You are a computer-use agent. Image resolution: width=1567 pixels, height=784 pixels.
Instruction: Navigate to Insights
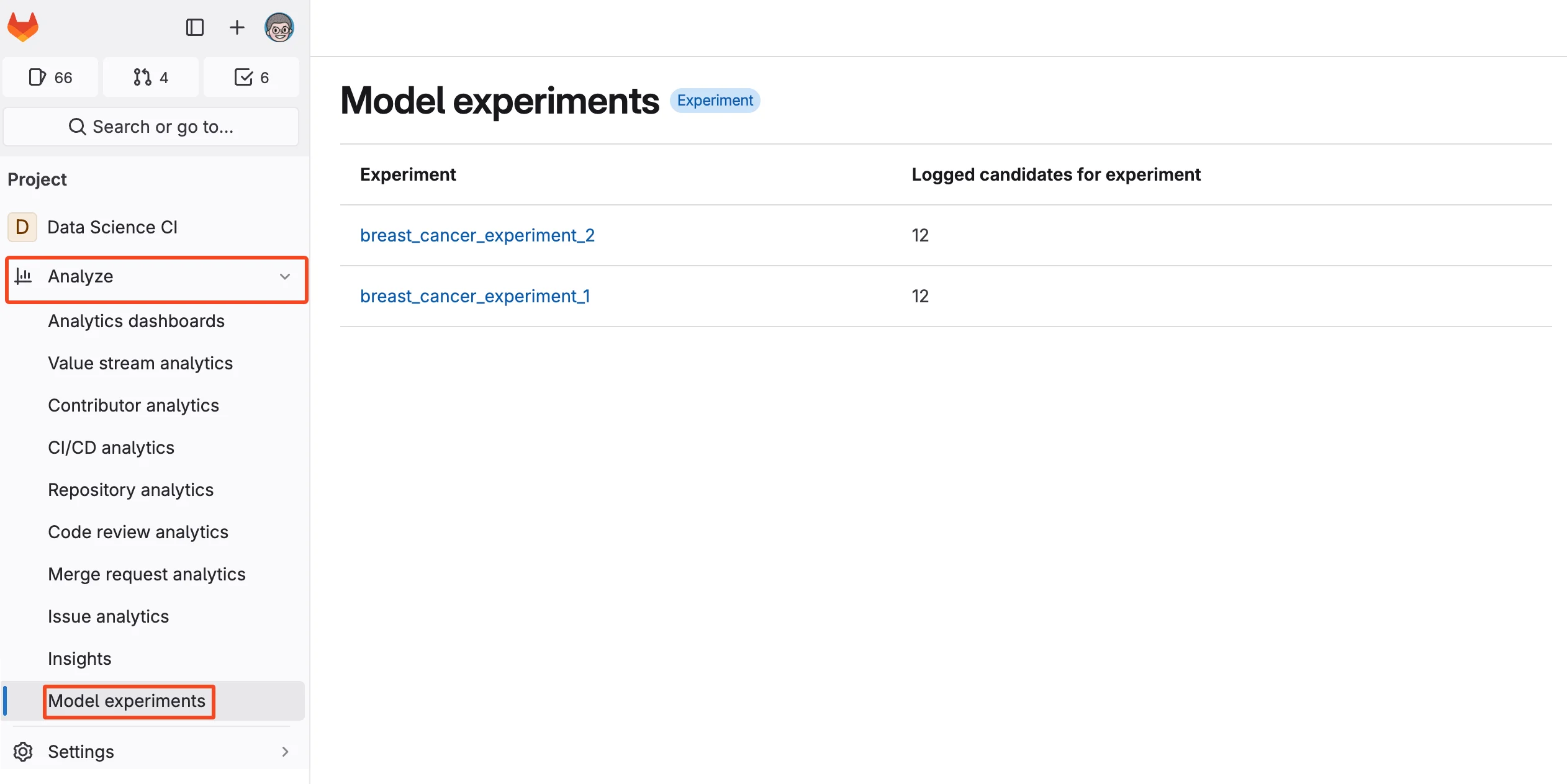(79, 658)
